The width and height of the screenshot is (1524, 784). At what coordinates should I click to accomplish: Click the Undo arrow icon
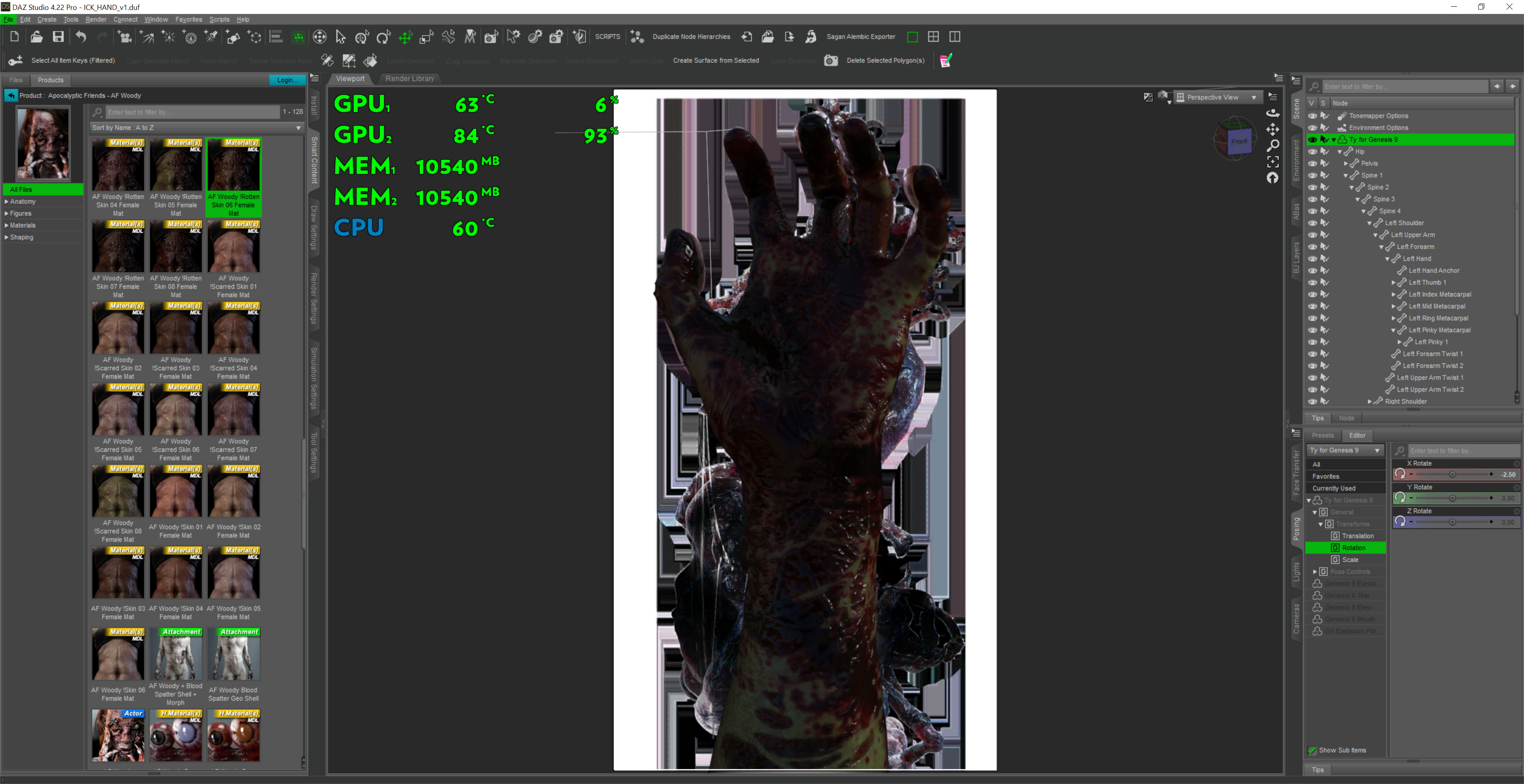tap(81, 37)
